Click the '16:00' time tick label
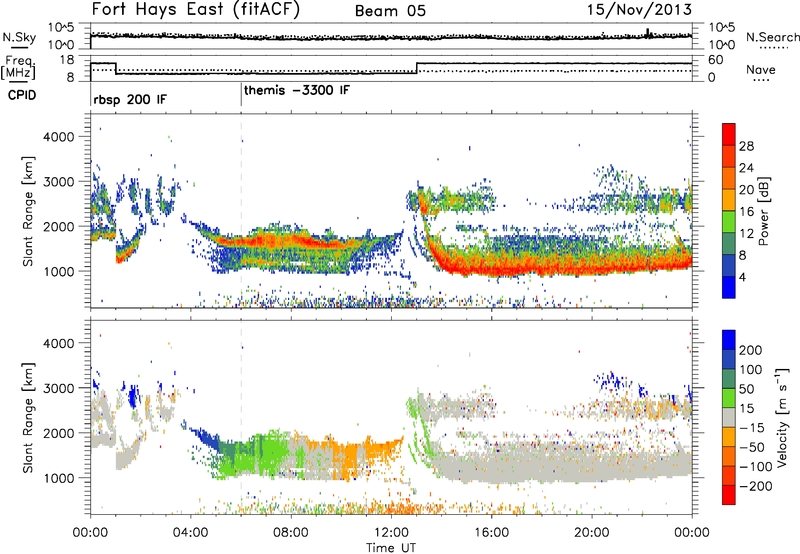This screenshot has width=800, height=554. click(491, 533)
